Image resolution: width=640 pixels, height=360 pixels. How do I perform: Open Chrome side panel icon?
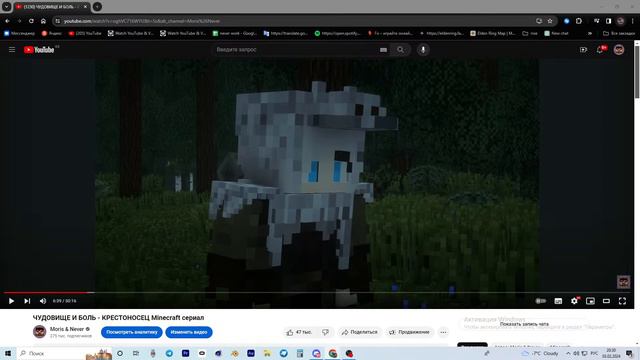(x=608, y=21)
